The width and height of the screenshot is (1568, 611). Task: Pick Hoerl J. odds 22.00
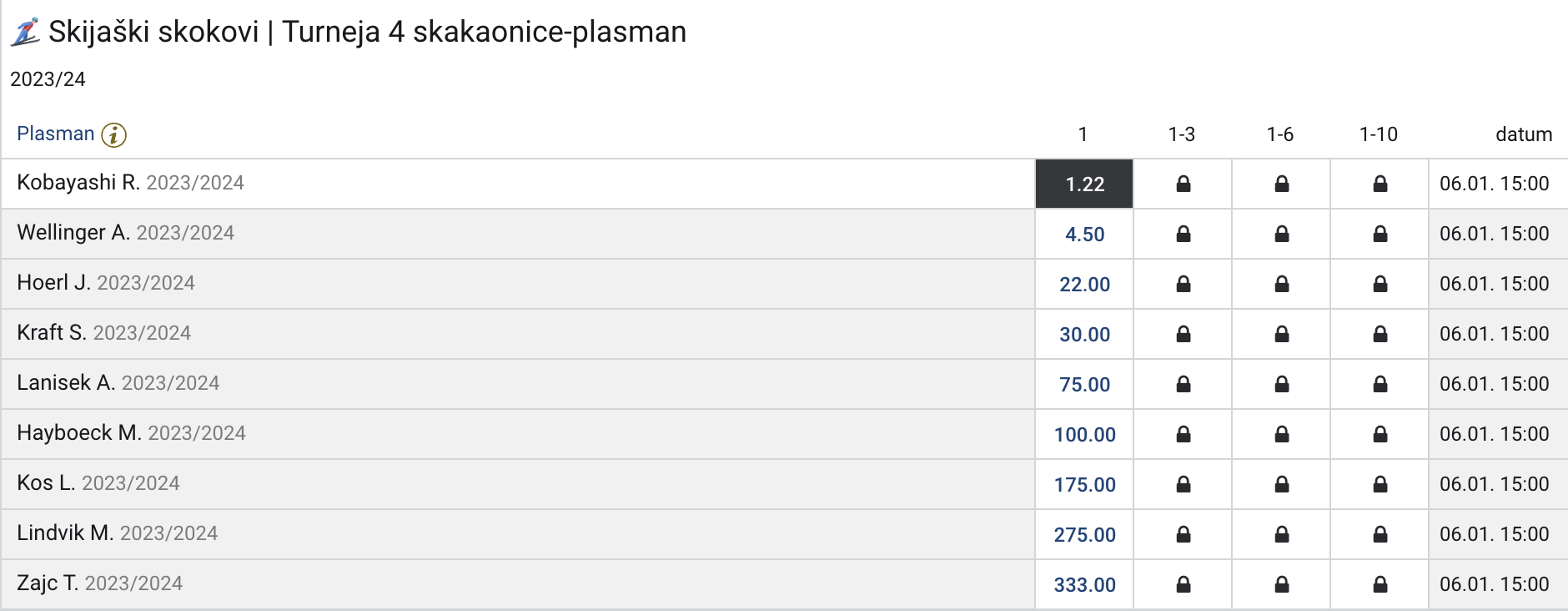click(1084, 284)
